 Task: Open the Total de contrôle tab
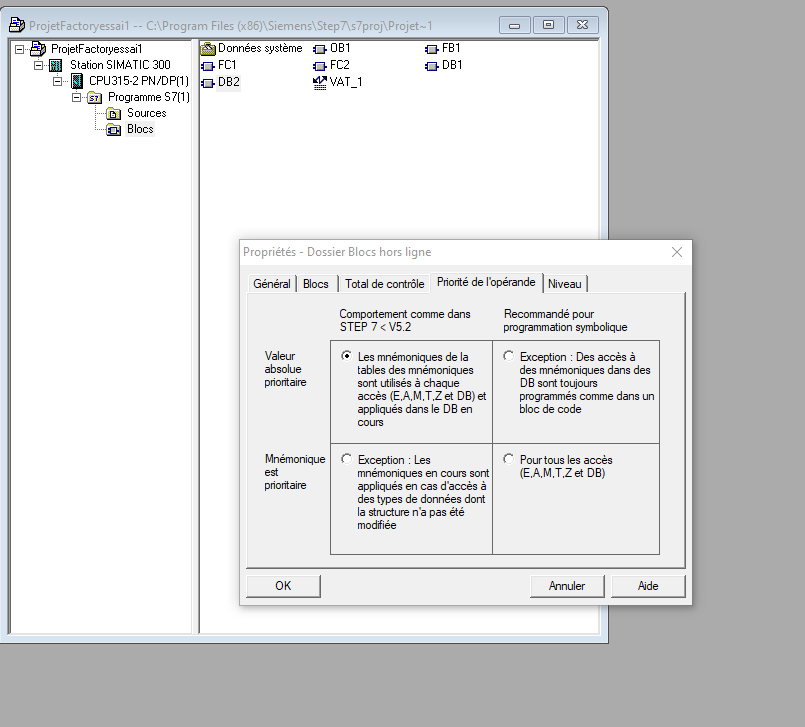pos(384,284)
